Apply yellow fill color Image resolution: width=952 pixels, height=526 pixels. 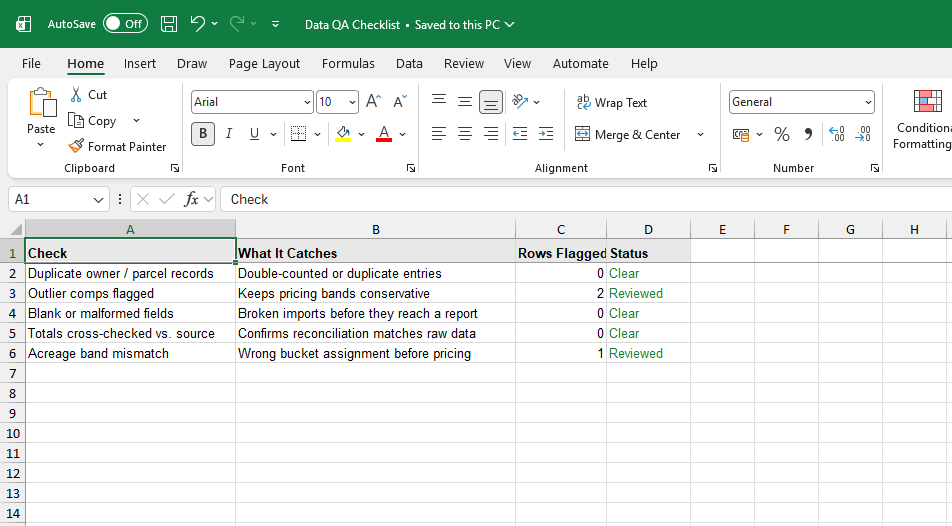343,134
